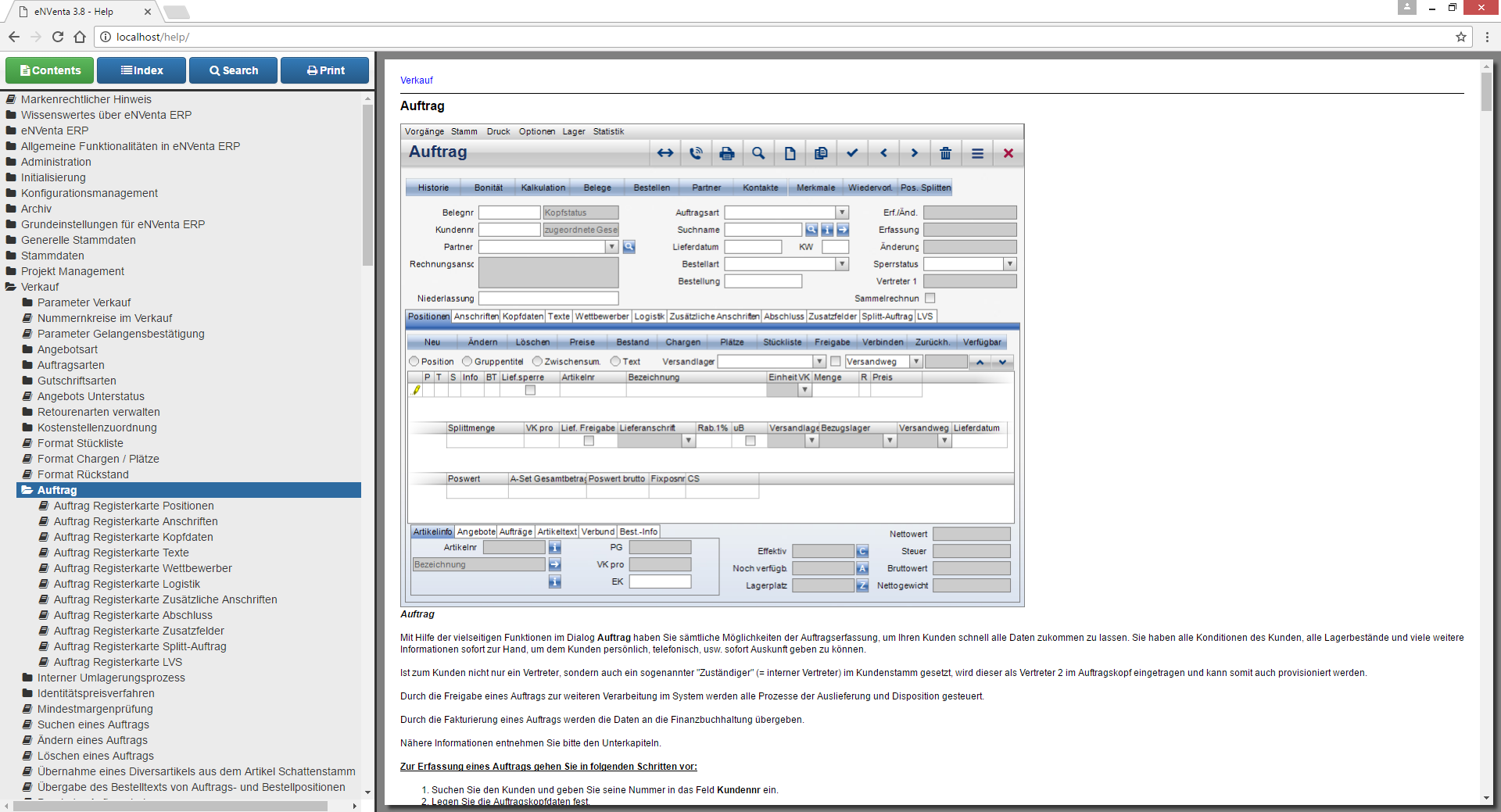
Task: Switch to the Artikeltext tab
Action: coord(557,531)
